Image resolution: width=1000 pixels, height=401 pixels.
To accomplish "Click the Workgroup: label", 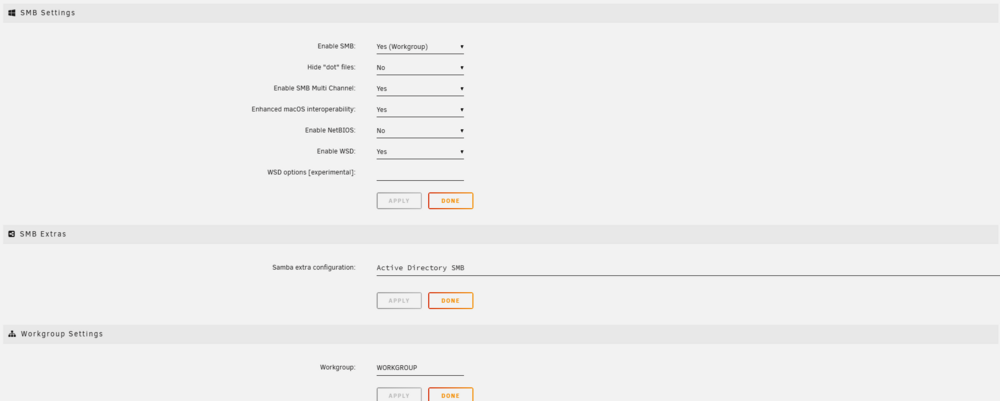I will coord(338,367).
